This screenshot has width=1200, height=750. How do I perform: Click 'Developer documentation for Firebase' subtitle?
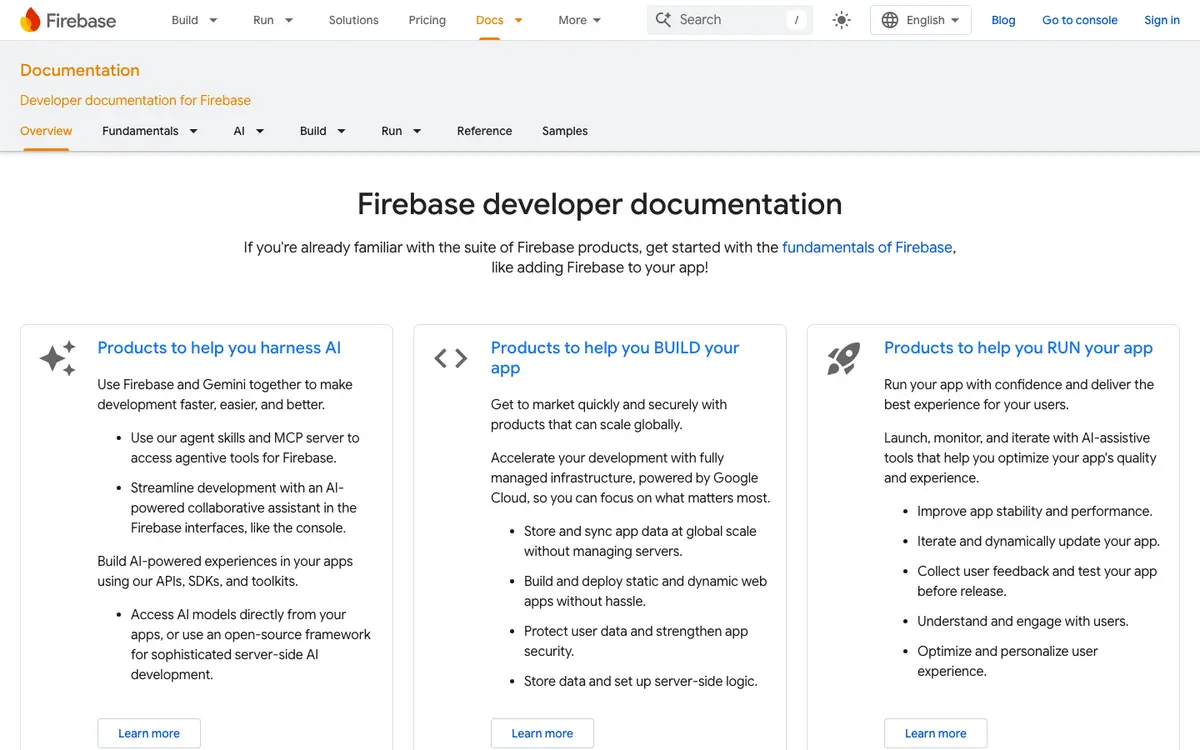point(135,100)
